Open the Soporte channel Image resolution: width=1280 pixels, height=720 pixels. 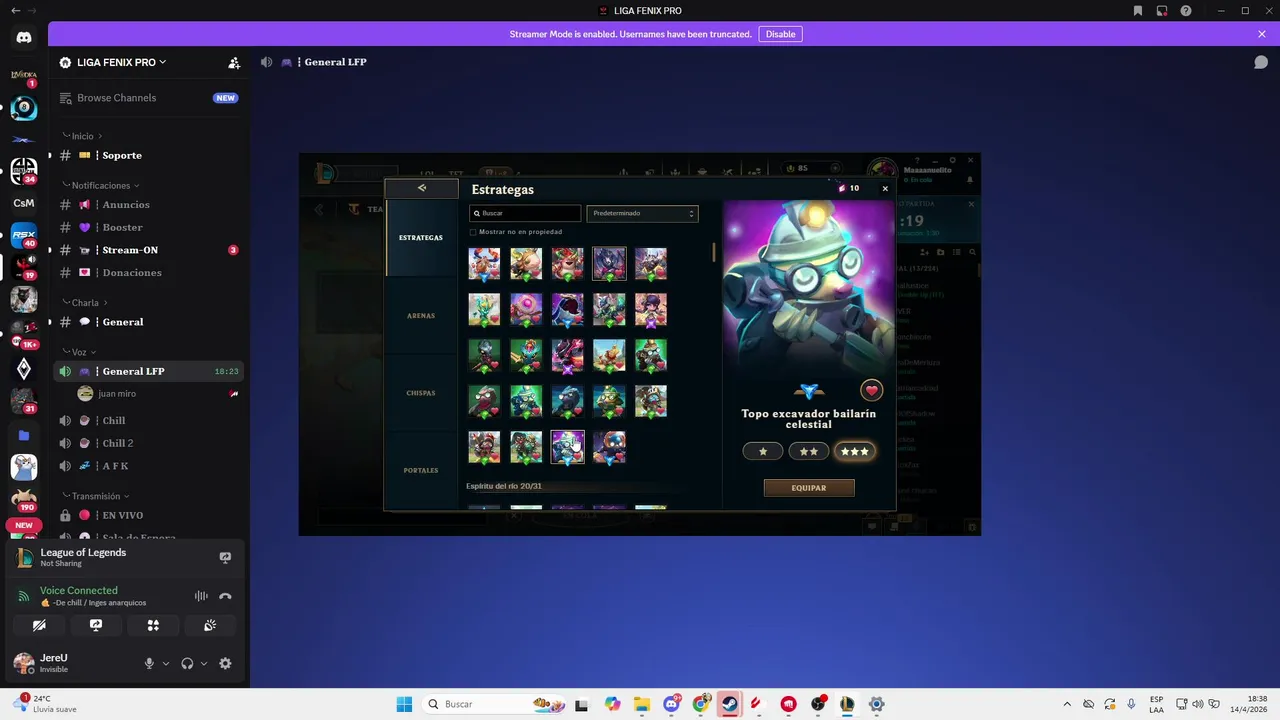[149, 155]
